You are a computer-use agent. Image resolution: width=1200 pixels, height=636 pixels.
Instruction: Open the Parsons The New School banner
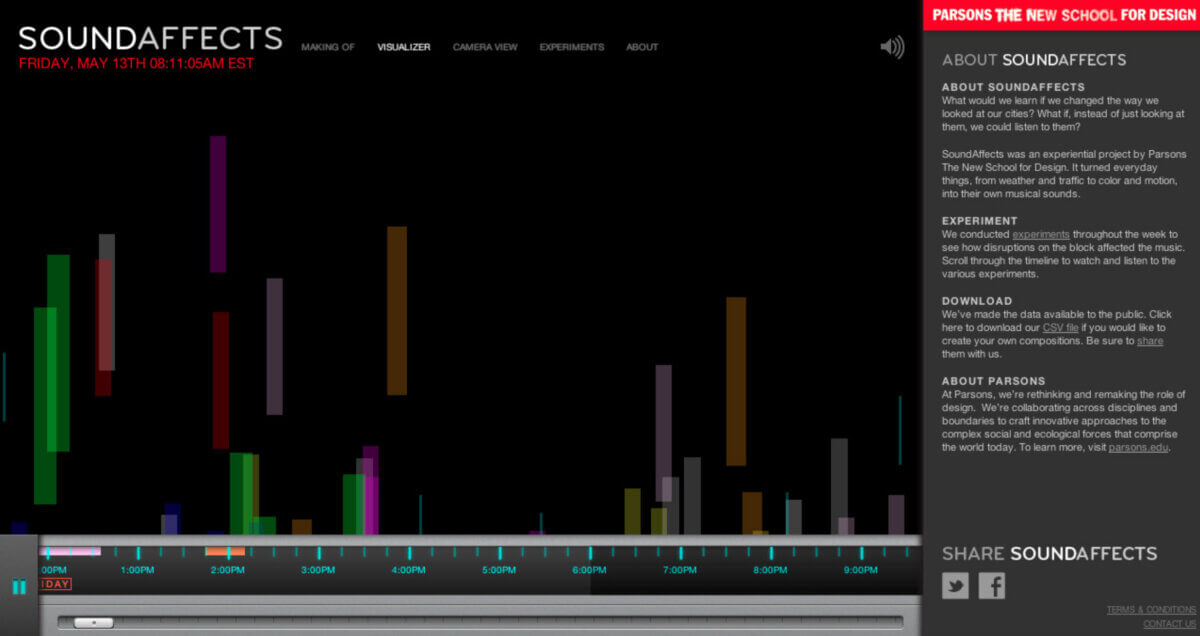click(x=1061, y=15)
